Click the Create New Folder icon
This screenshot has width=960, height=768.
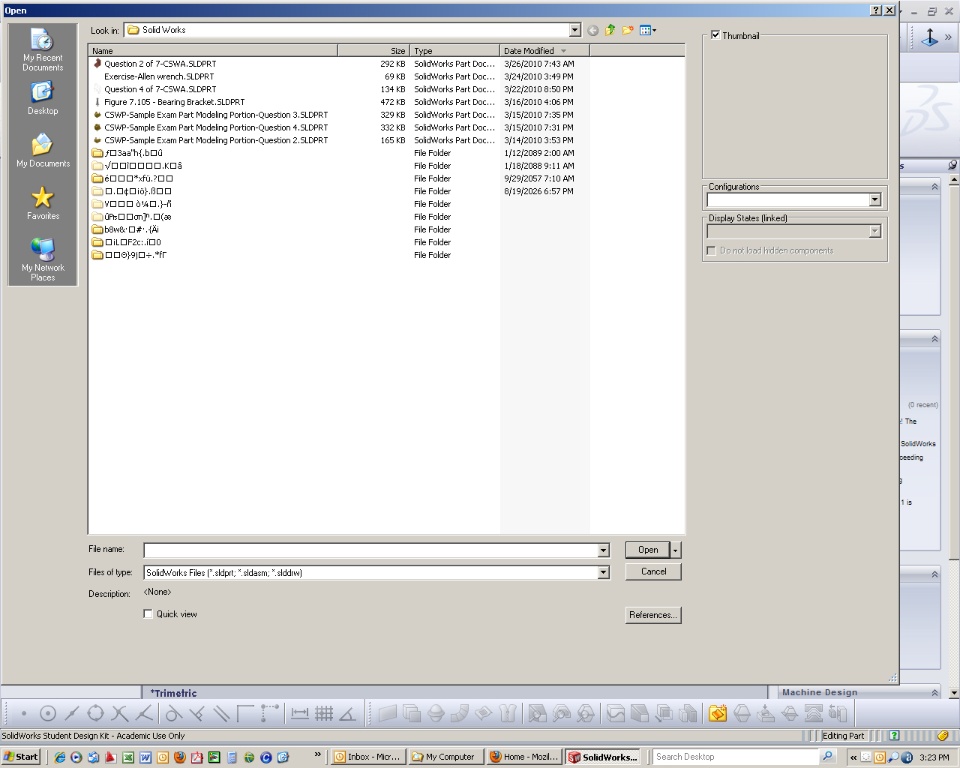pos(628,30)
